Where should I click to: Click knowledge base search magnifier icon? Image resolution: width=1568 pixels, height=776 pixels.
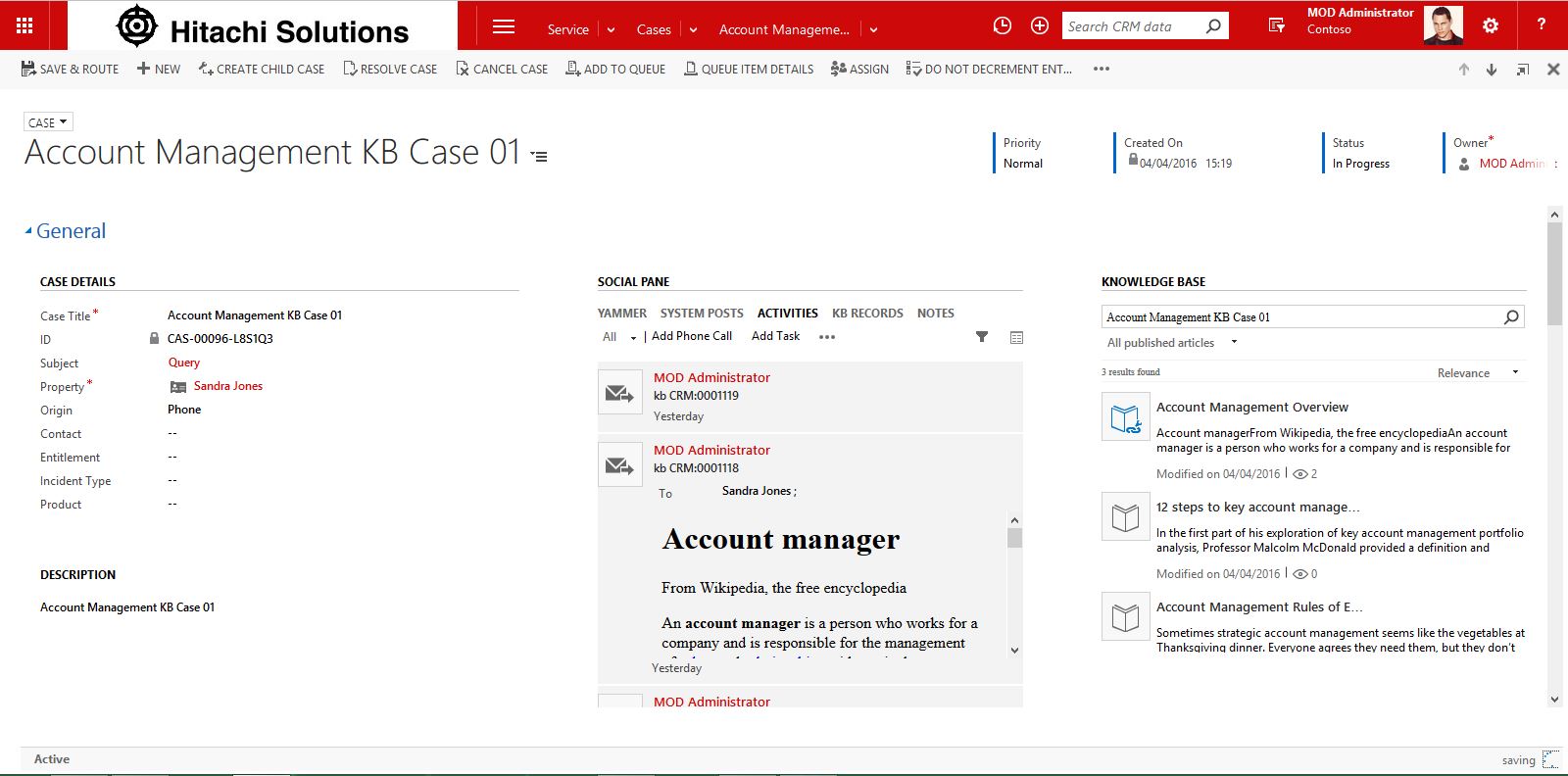(1512, 316)
